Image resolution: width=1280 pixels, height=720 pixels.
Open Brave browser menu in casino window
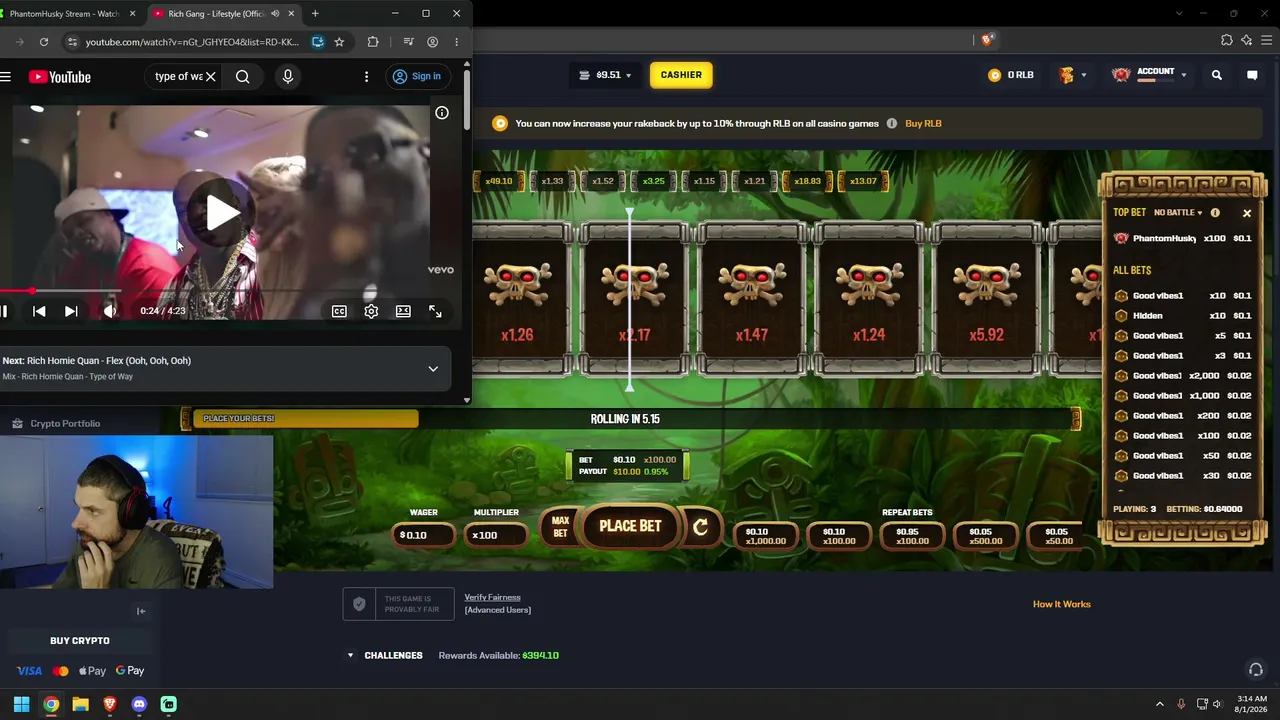(1266, 40)
